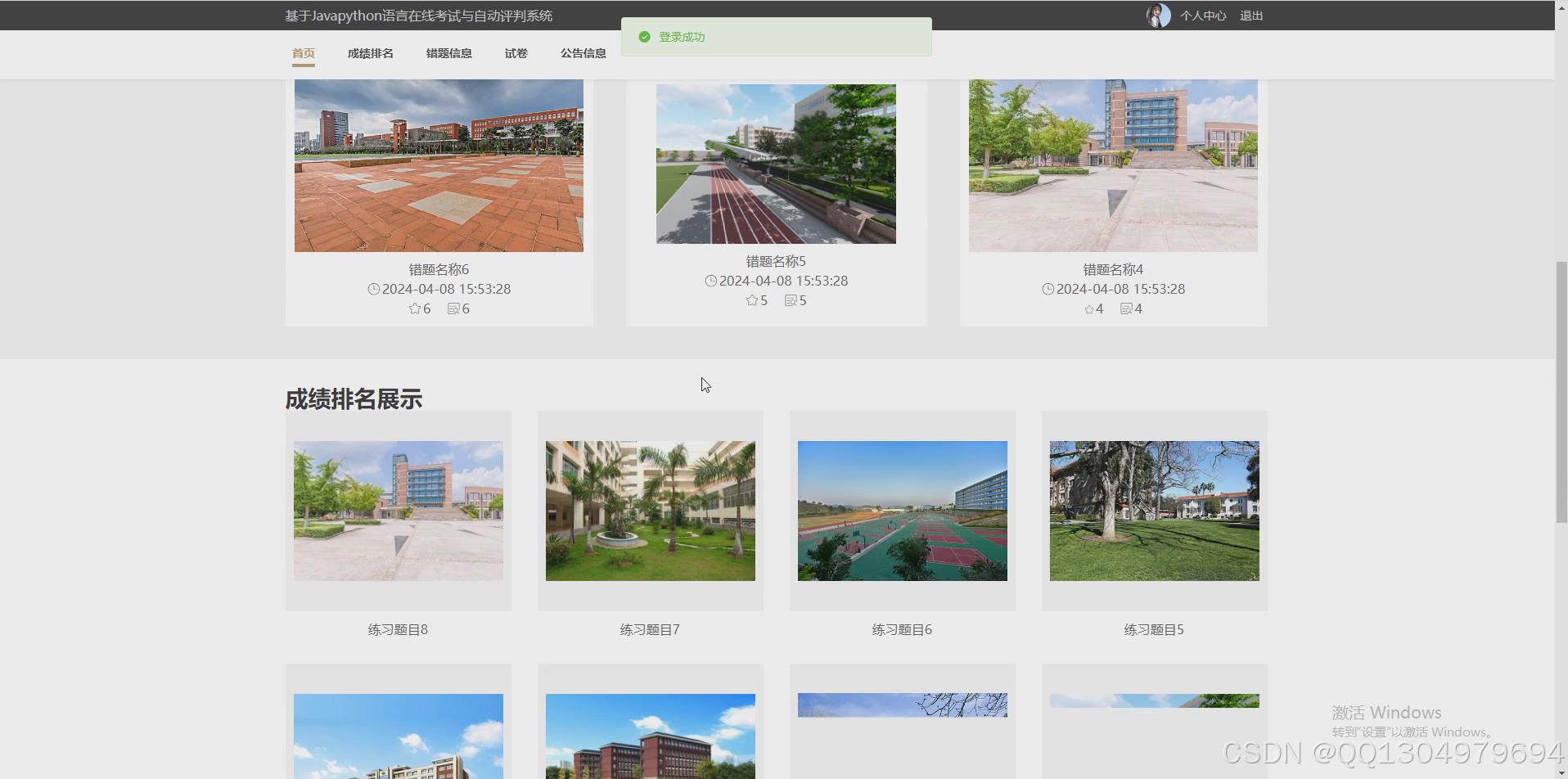
Task: Open the 练习题目8 label
Action: (398, 629)
